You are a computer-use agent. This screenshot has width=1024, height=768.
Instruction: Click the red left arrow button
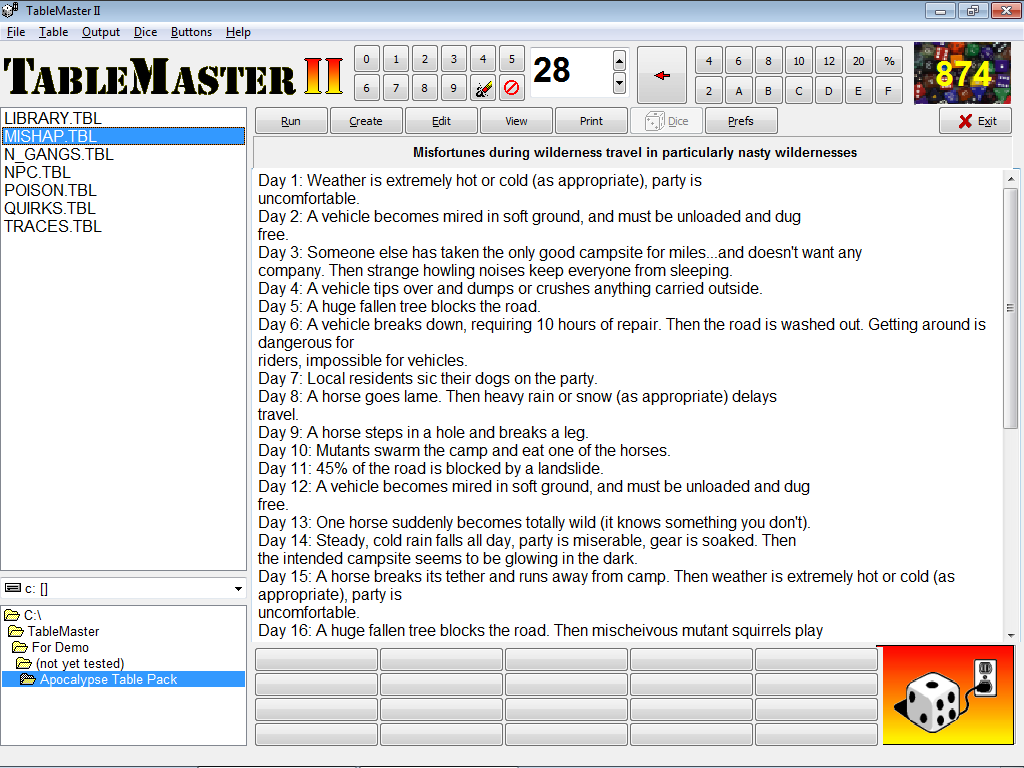(x=662, y=75)
